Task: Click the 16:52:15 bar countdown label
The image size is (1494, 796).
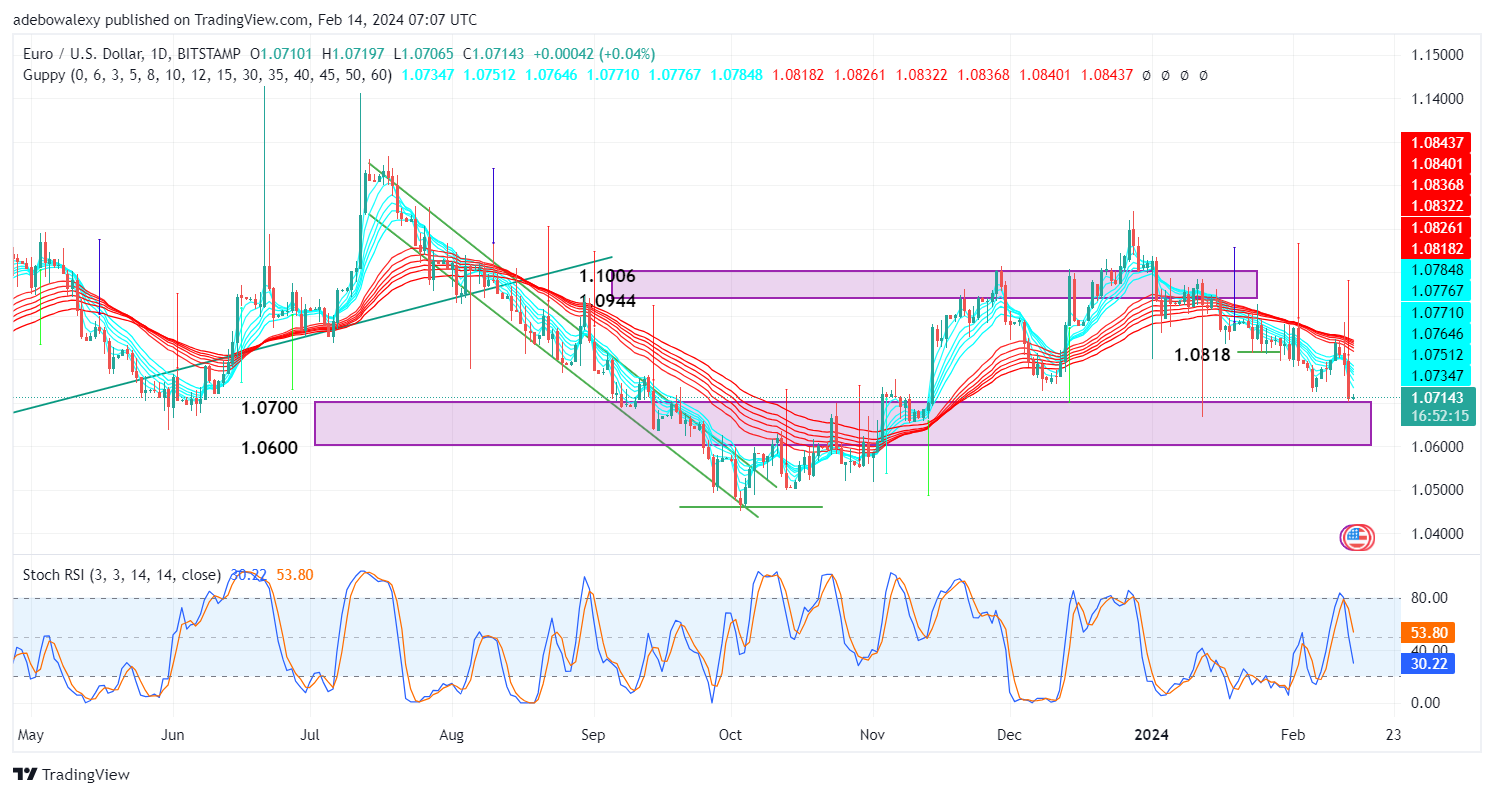Action: 1438,416
